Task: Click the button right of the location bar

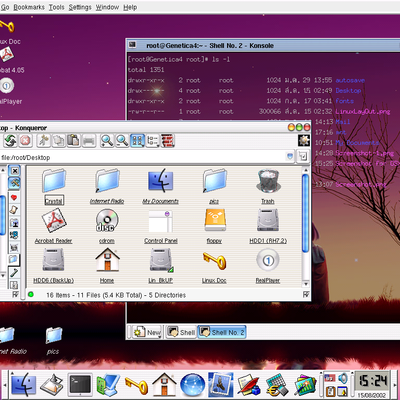Action: click(303, 156)
